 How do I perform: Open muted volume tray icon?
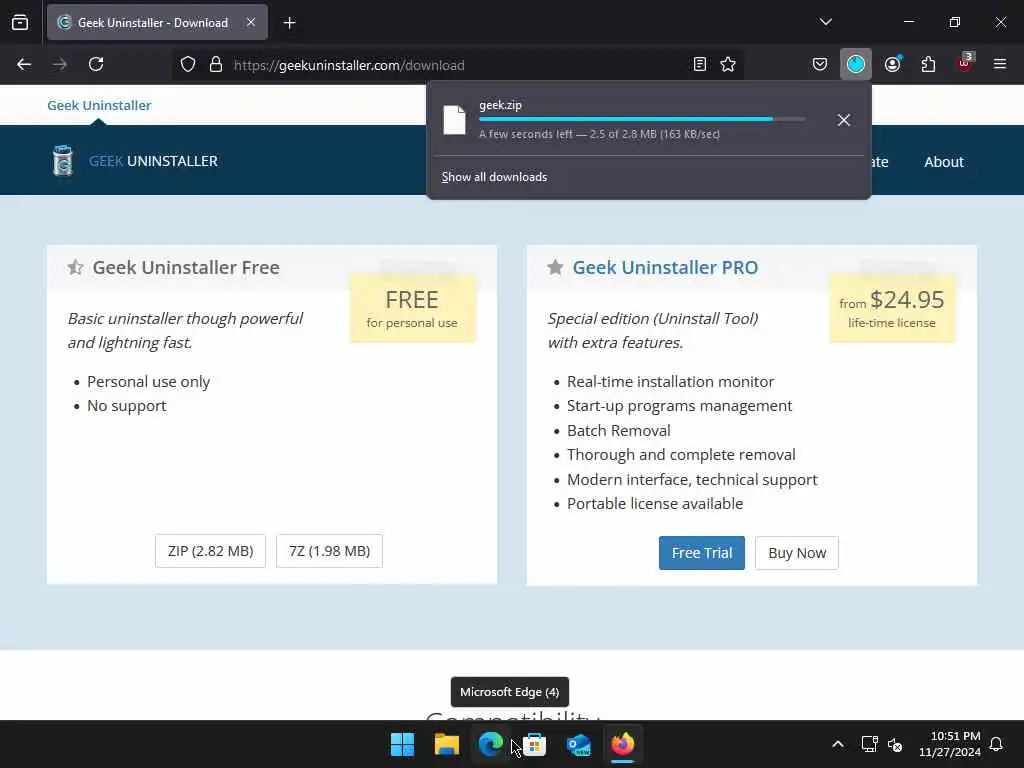[895, 744]
